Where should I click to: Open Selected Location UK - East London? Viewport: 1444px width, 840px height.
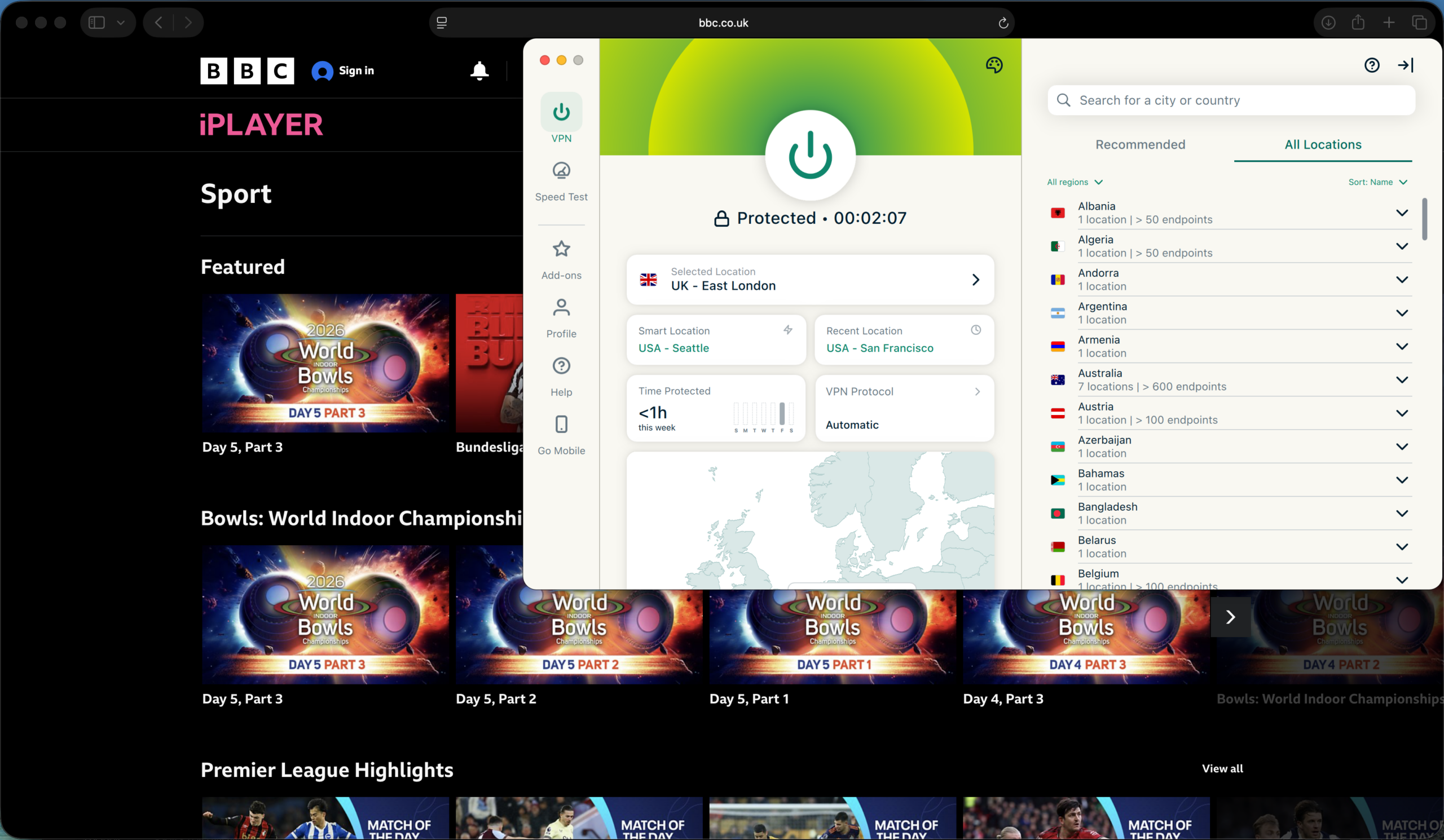[x=810, y=280]
